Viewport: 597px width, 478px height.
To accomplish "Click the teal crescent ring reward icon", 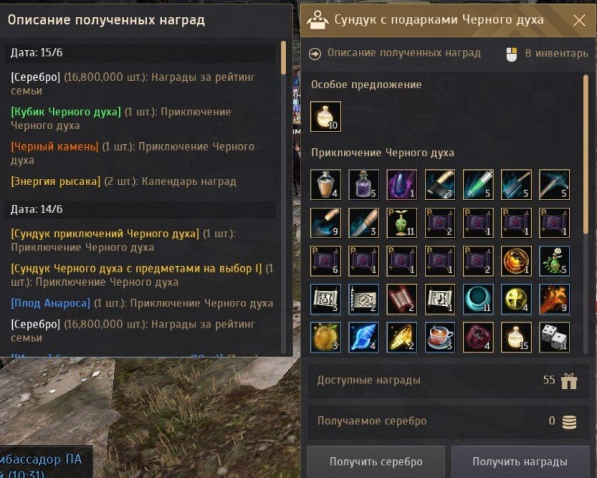I will click(x=478, y=299).
